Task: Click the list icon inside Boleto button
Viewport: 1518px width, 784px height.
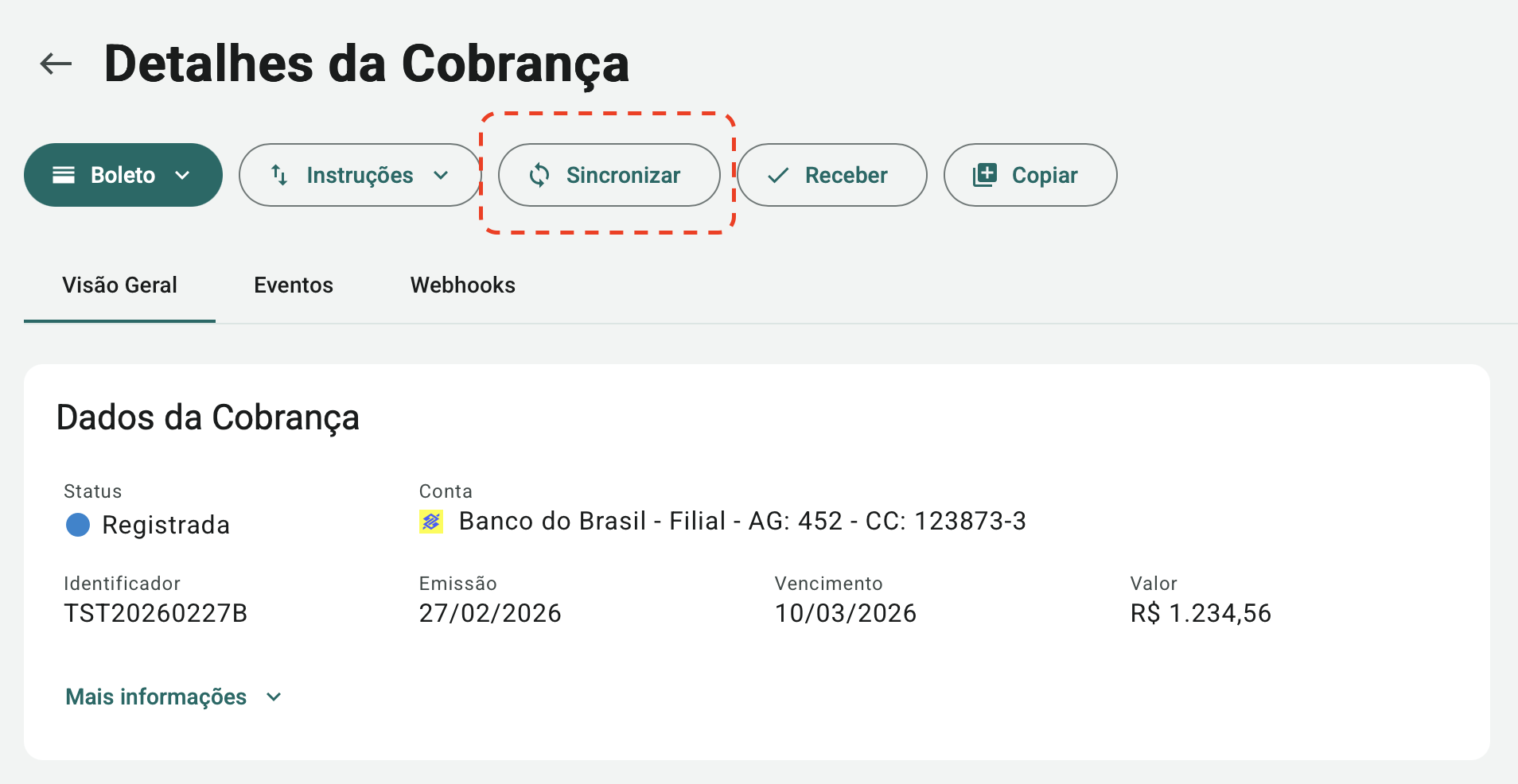Action: tap(65, 175)
